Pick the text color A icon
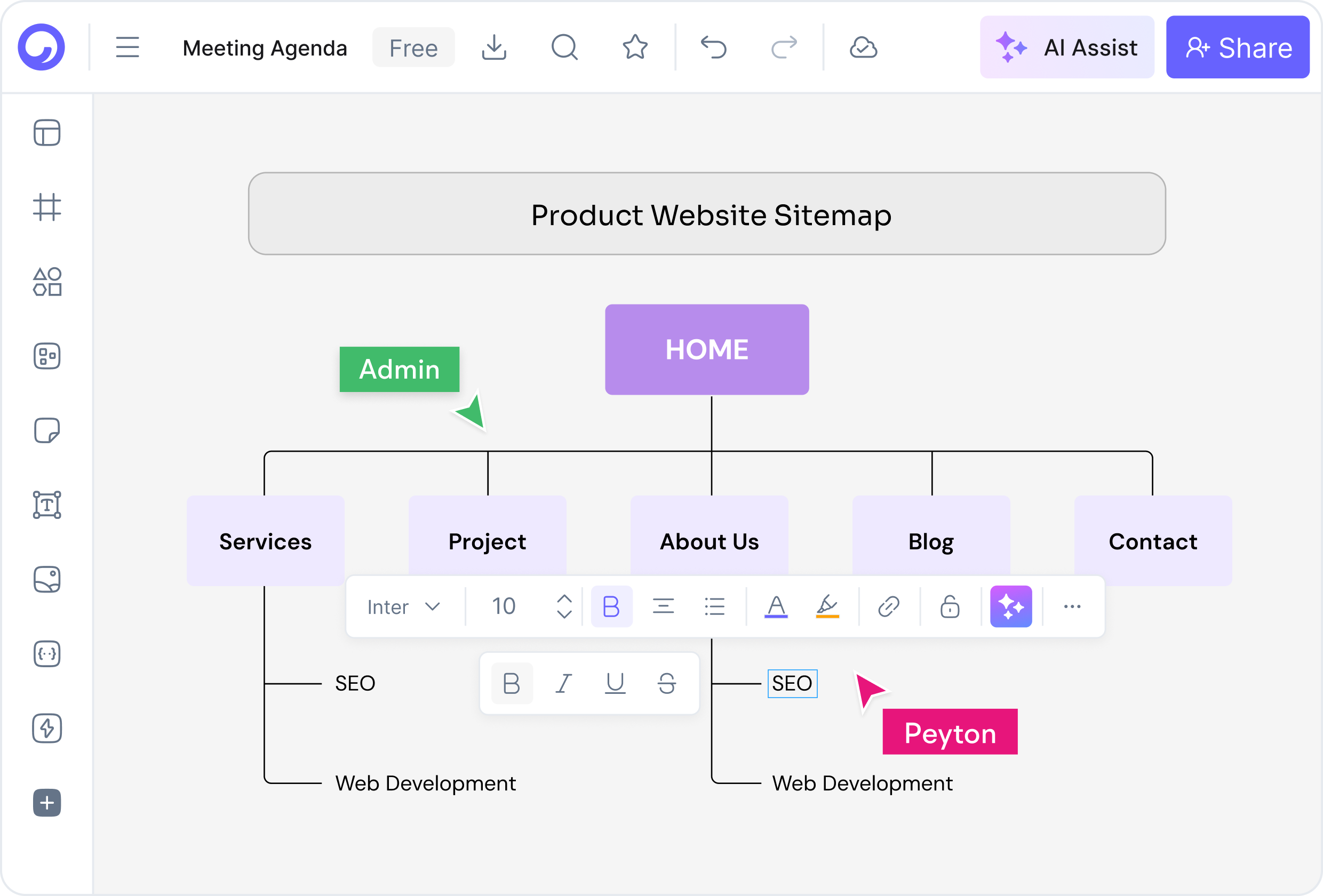This screenshot has height=896, width=1323. click(776, 607)
